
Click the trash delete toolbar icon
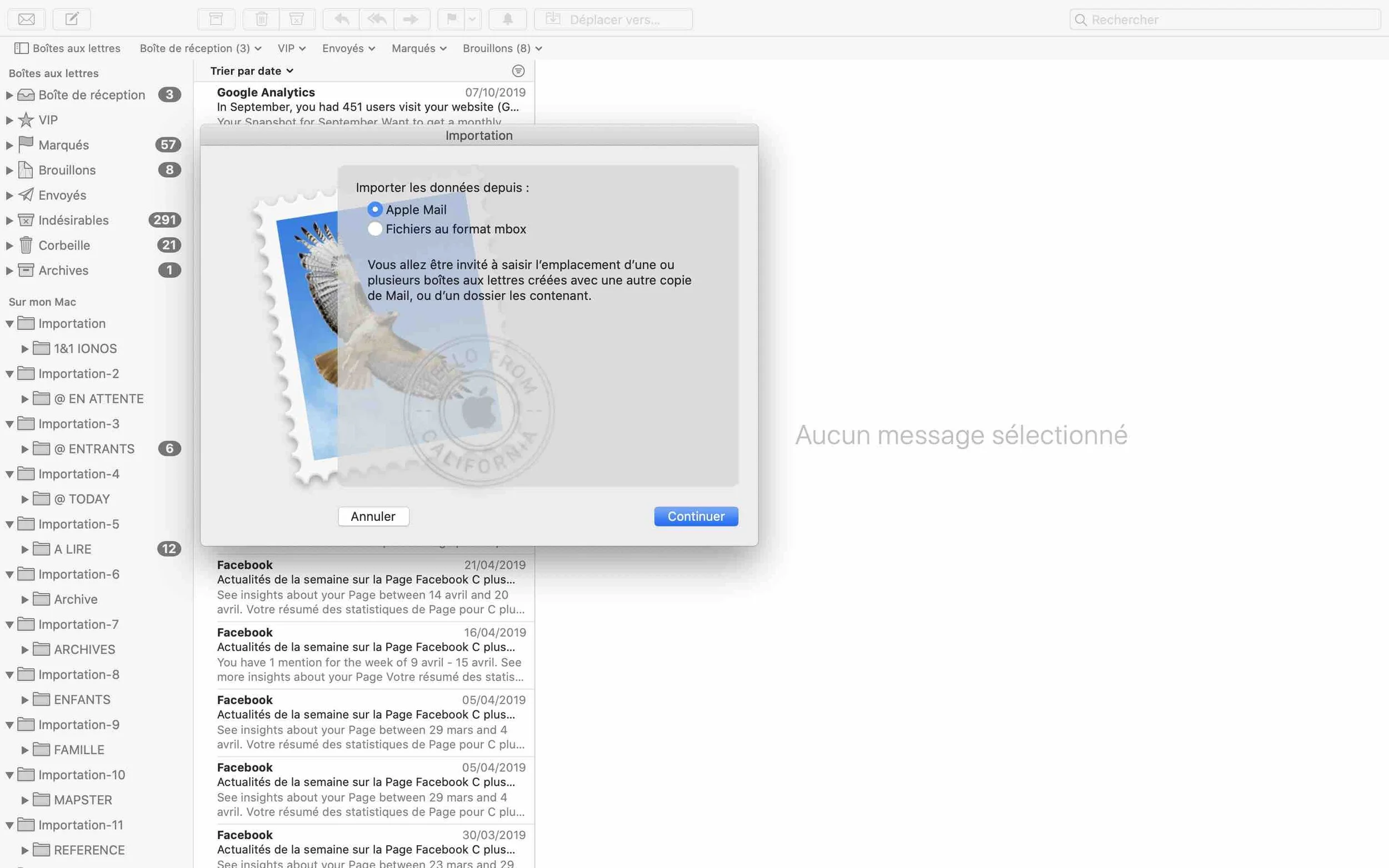[x=261, y=19]
